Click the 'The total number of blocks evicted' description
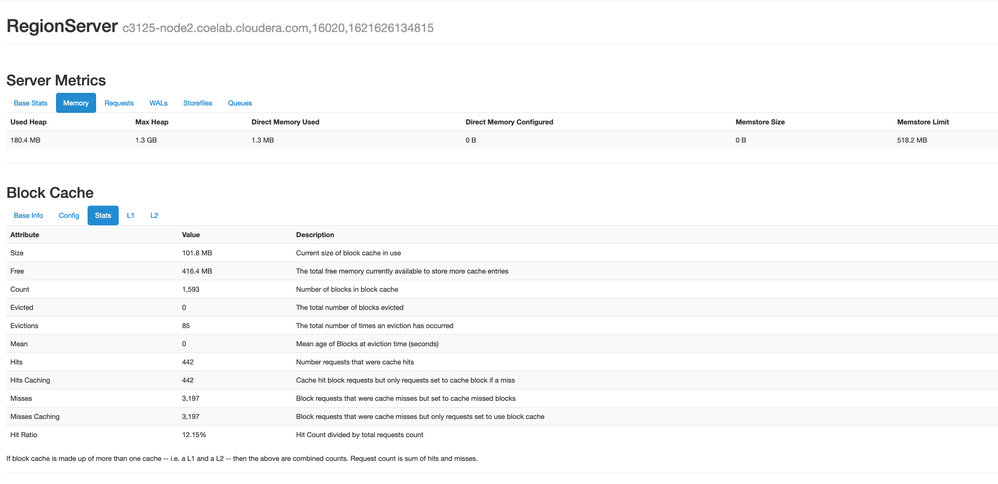 [349, 307]
